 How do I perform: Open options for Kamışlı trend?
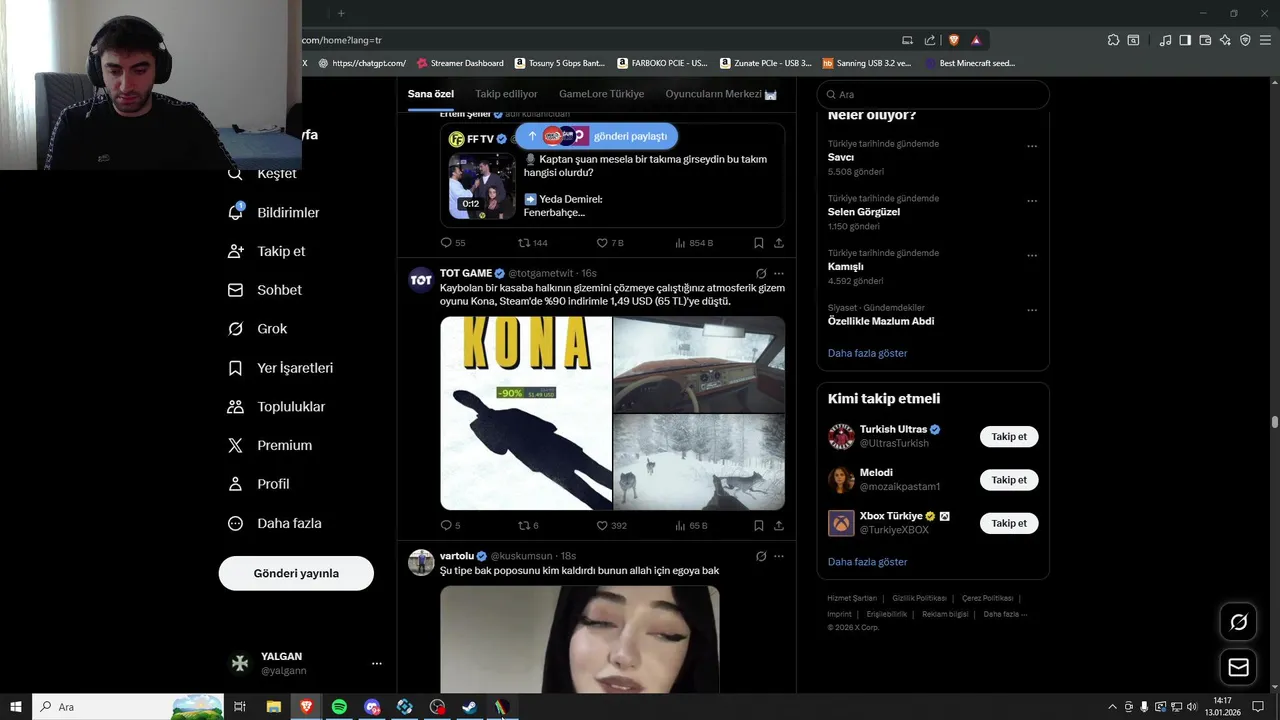coord(1032,256)
